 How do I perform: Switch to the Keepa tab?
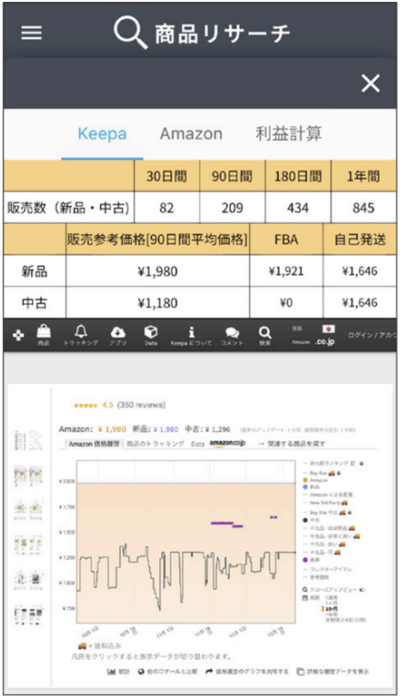pos(102,133)
